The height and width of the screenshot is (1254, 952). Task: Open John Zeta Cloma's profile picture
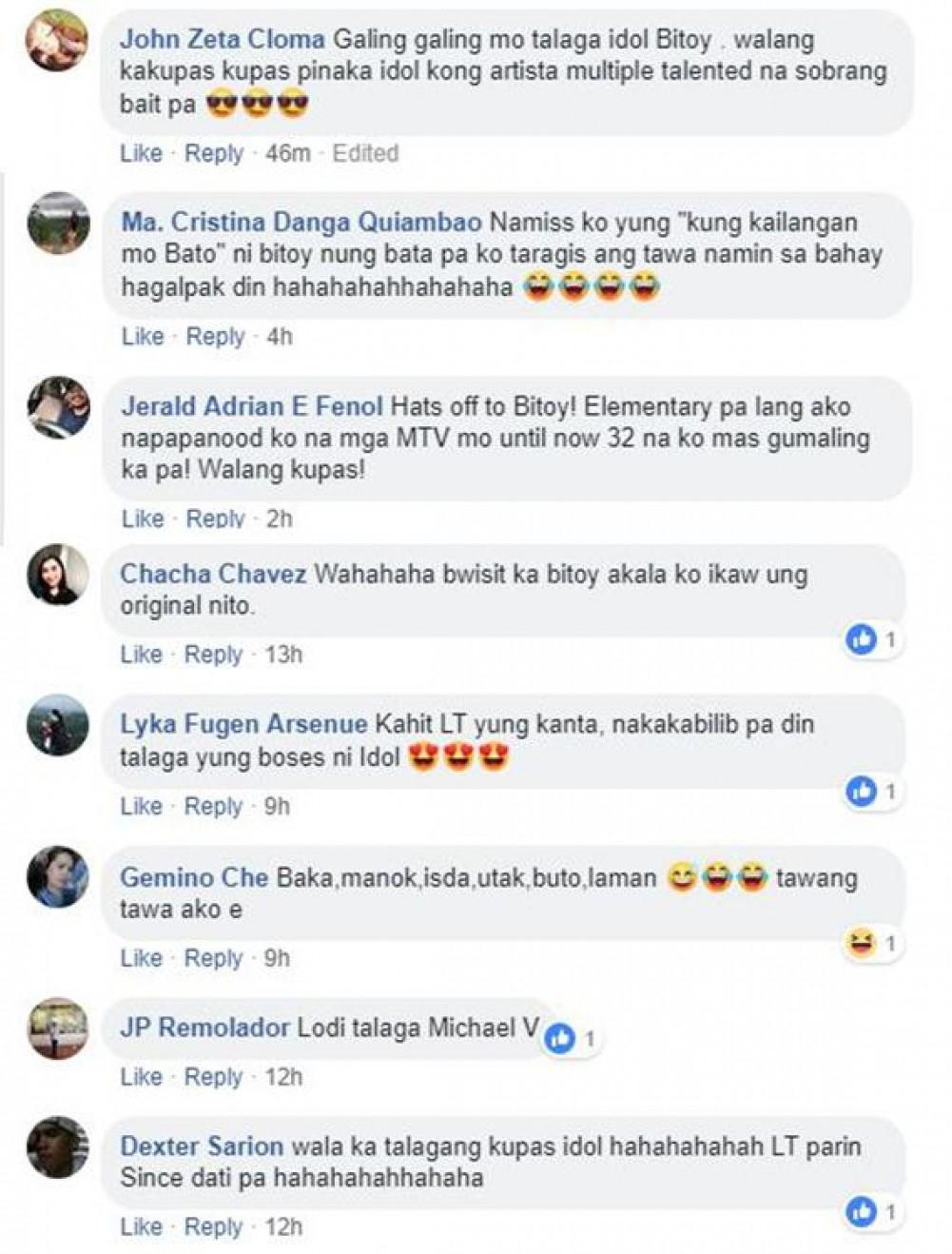58,41
